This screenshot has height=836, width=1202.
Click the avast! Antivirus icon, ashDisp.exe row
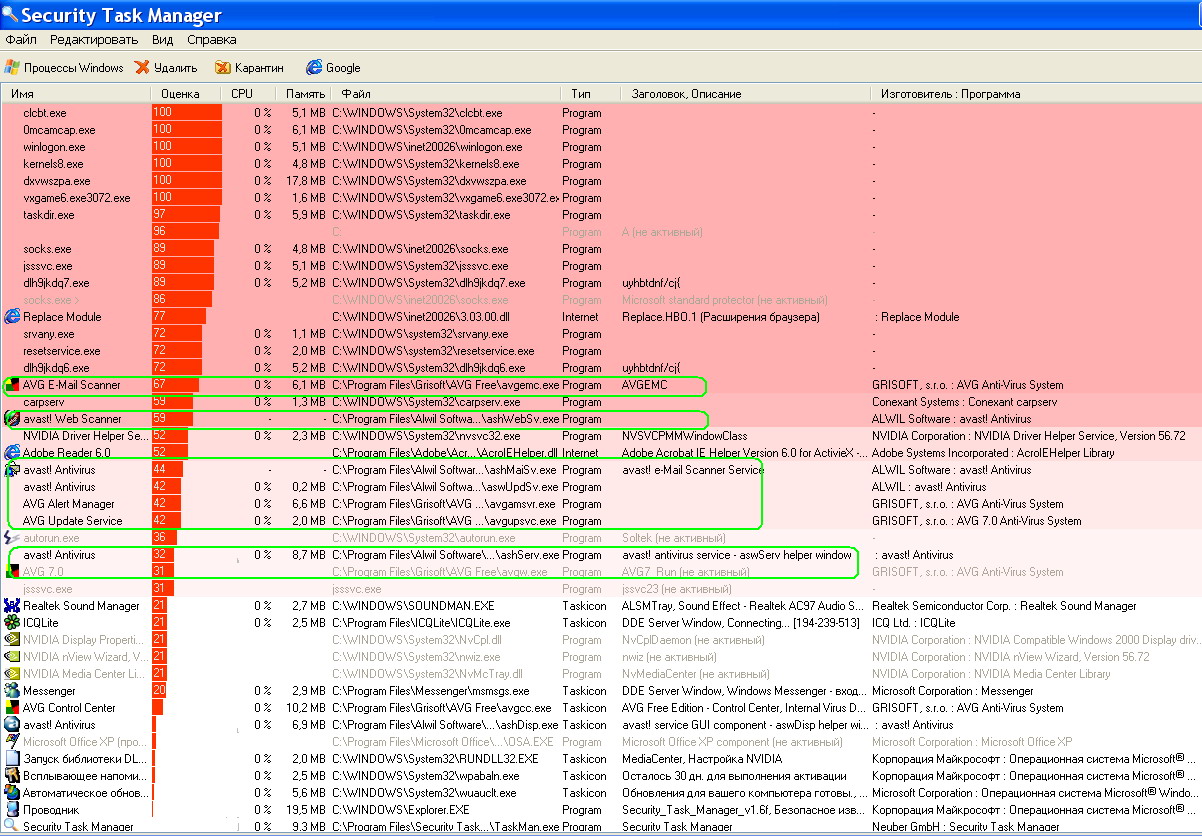(x=12, y=725)
